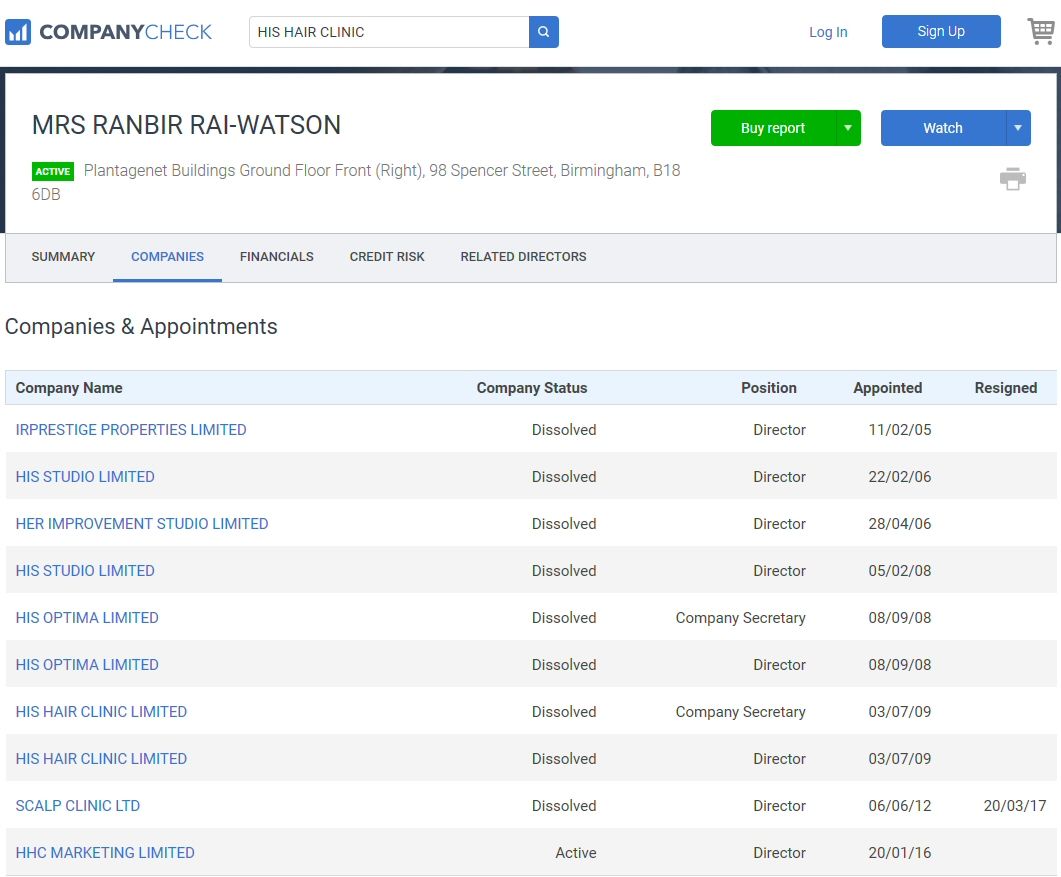1061x877 pixels.
Task: Open HIS HAIR CLINIC LIMITED Director row link
Action: (x=101, y=759)
